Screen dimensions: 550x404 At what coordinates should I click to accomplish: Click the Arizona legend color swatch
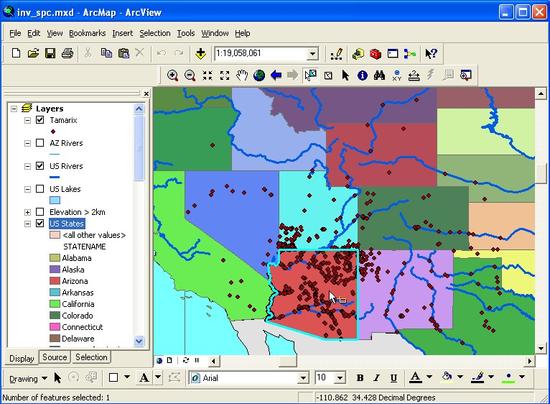[x=55, y=281]
